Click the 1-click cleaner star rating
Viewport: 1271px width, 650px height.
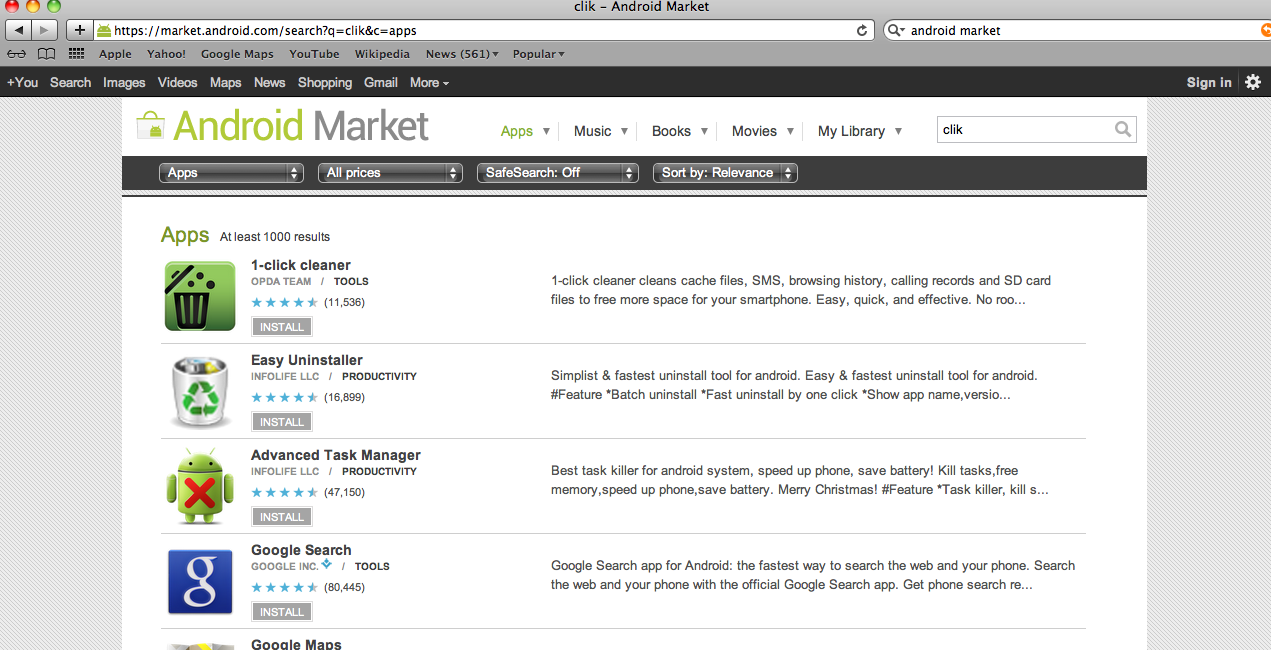coord(285,302)
